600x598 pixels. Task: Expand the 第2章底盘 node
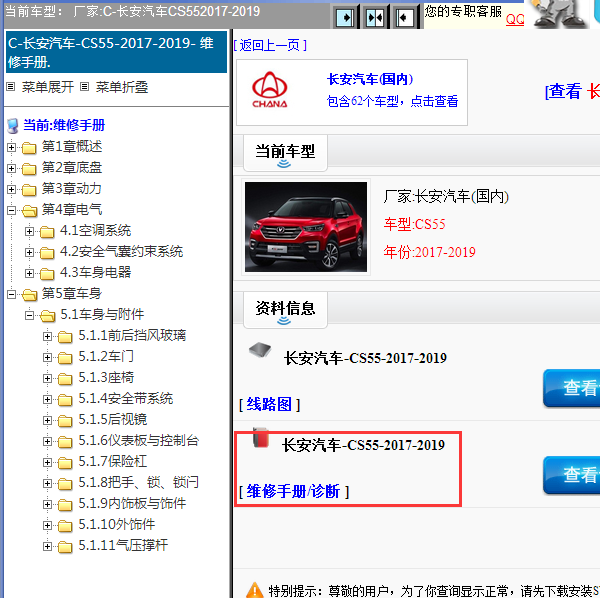[x=11, y=168]
